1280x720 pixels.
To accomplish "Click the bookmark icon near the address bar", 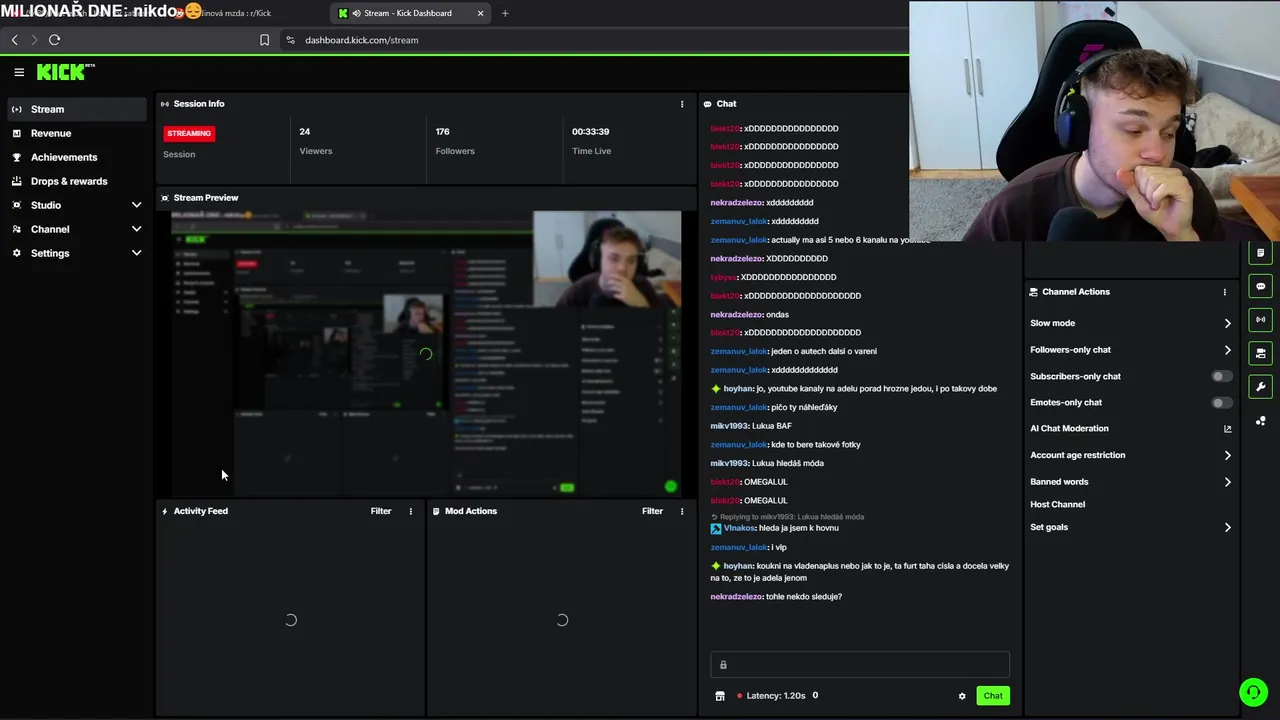I will click(264, 40).
